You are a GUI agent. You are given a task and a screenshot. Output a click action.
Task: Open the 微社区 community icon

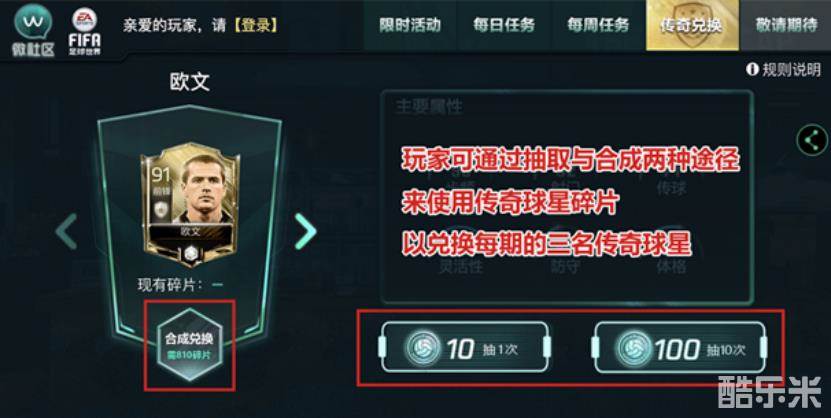pyautogui.click(x=33, y=30)
